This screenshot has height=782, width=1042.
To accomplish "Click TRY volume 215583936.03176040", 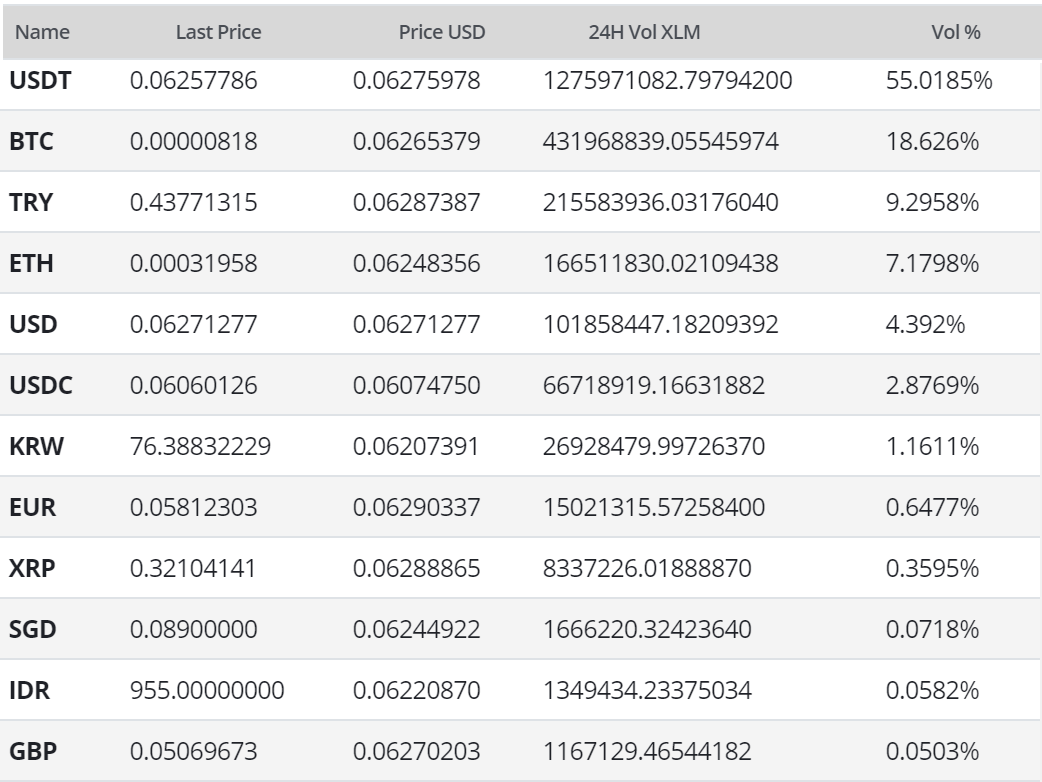I will click(661, 203).
